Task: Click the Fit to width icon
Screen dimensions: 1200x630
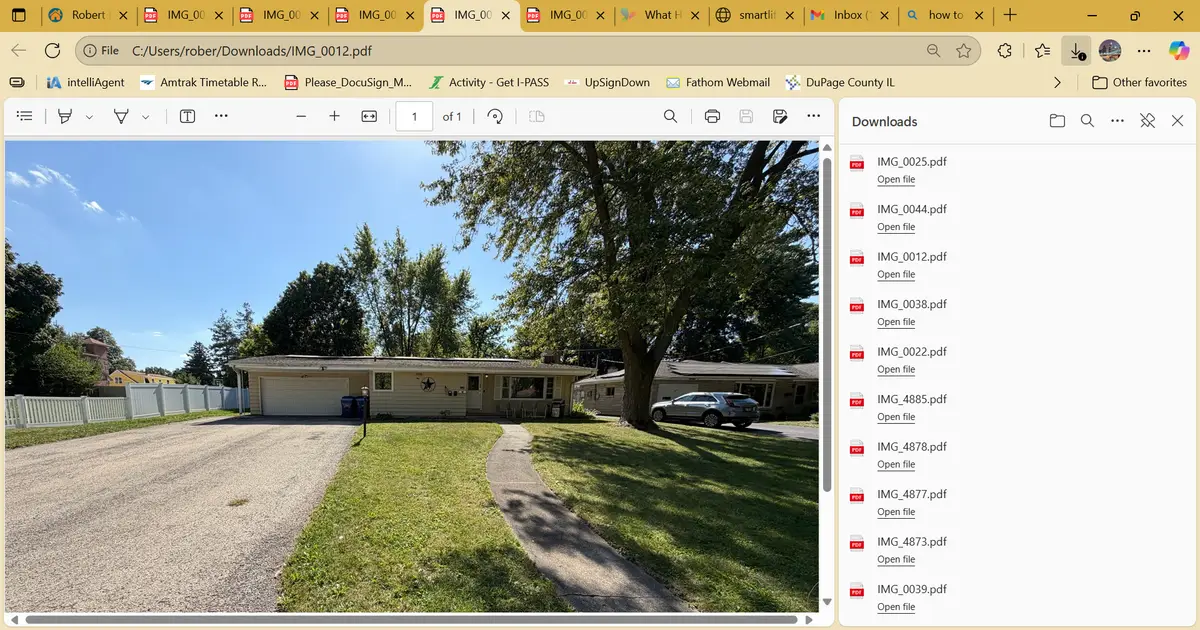Action: 369,117
